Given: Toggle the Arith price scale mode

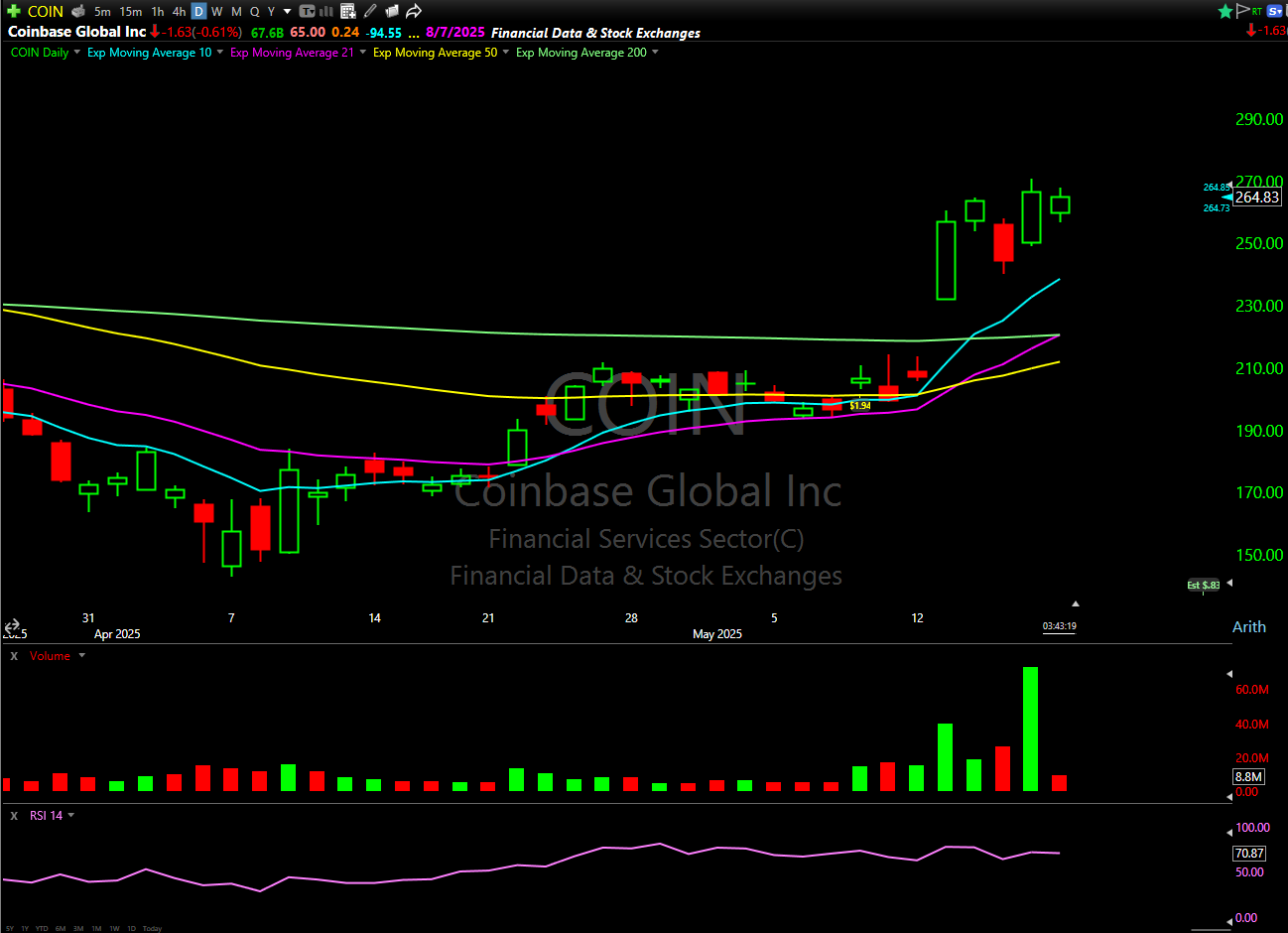Looking at the screenshot, I should [x=1248, y=626].
